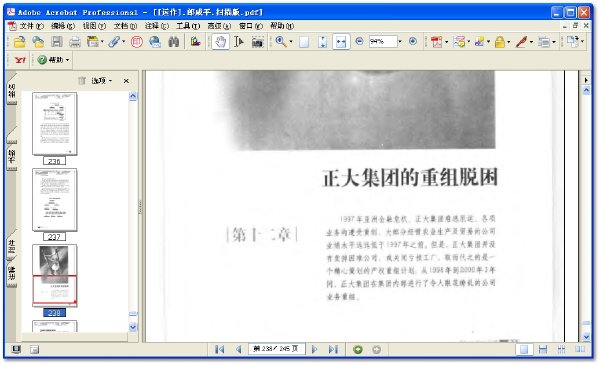Click the green Previous View button
Image resolution: width=600 pixels, height=365 pixels.
[x=358, y=349]
